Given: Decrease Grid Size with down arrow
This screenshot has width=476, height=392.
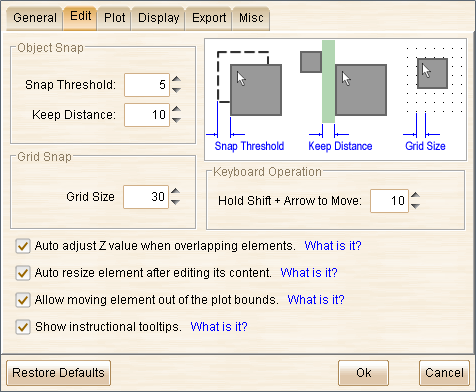Looking at the screenshot, I should (175, 202).
